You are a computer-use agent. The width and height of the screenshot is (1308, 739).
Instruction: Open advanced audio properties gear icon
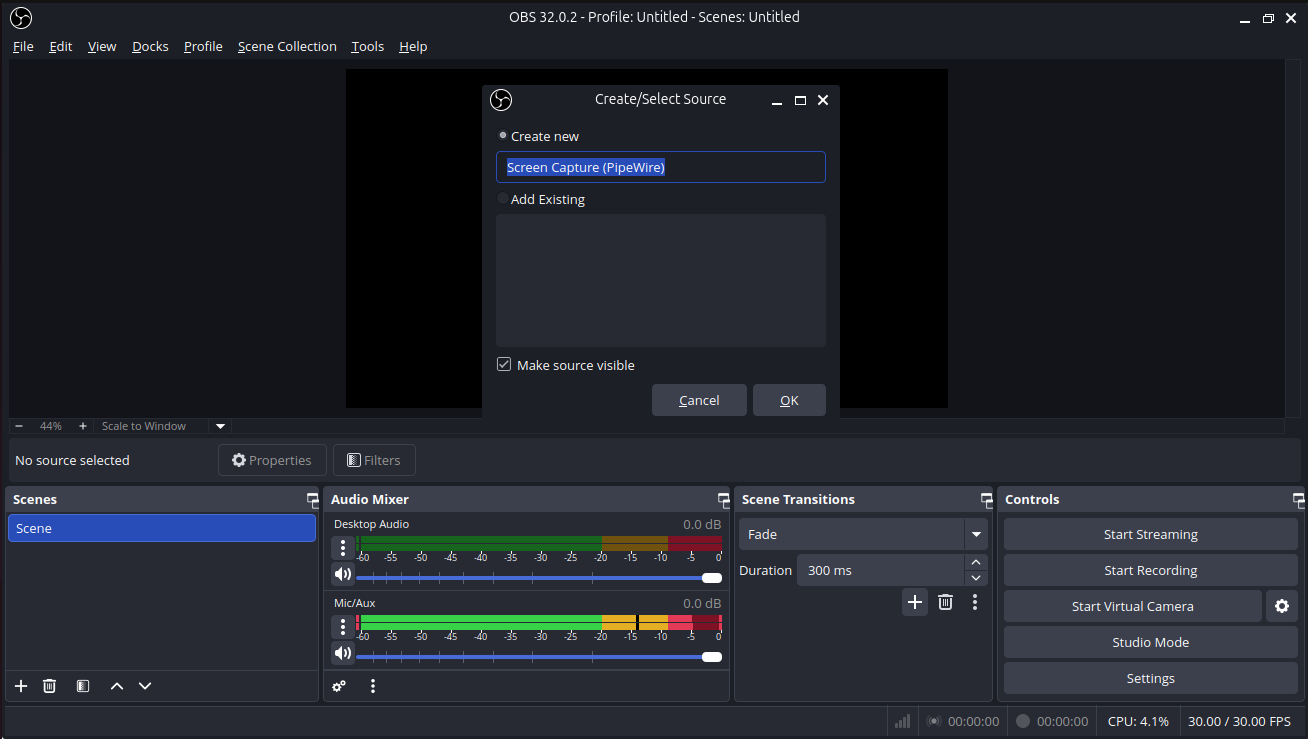click(339, 686)
